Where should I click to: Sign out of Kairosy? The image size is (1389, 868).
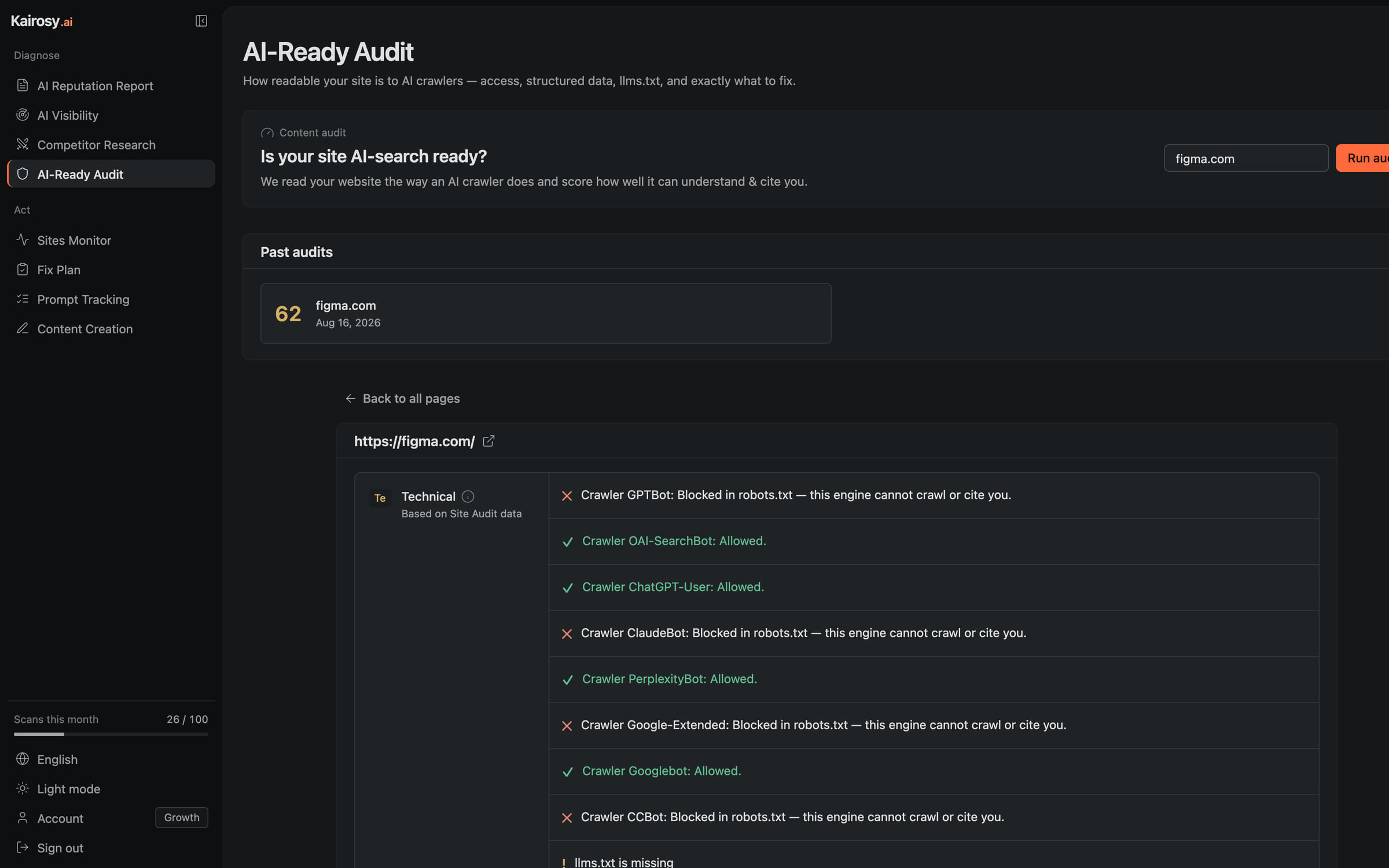111,848
